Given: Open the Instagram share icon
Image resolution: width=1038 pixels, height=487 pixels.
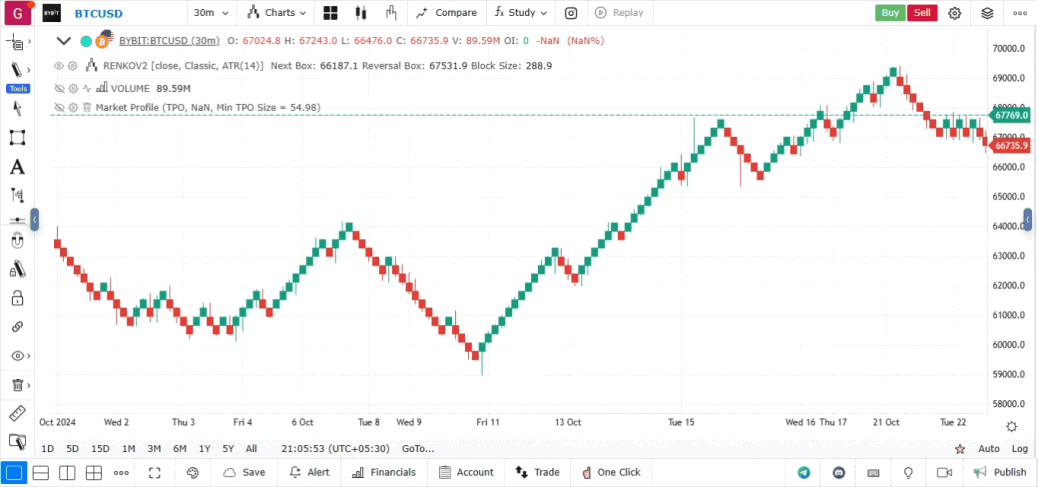Looking at the screenshot, I should [x=571, y=13].
